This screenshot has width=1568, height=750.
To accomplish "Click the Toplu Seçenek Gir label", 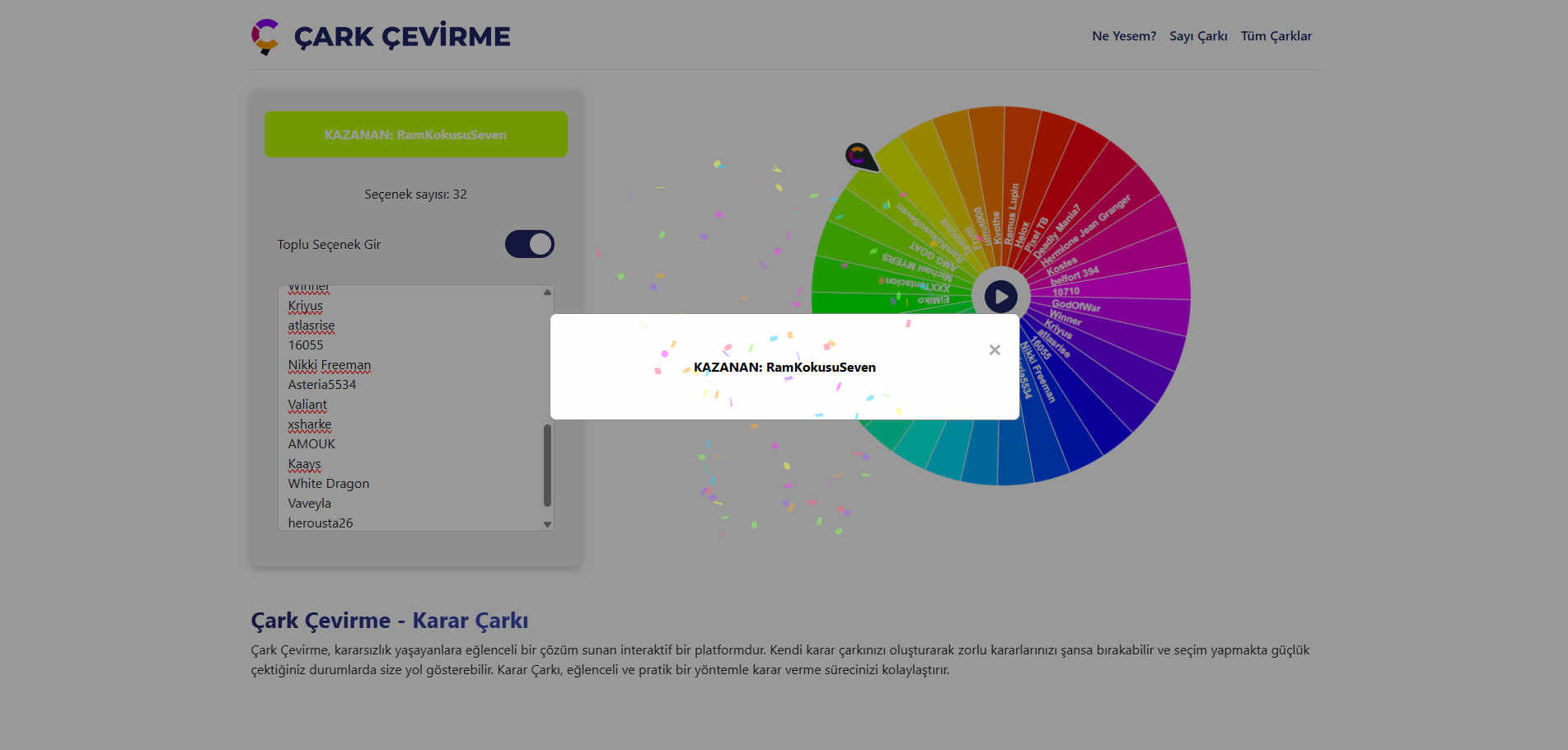I will click(x=329, y=245).
